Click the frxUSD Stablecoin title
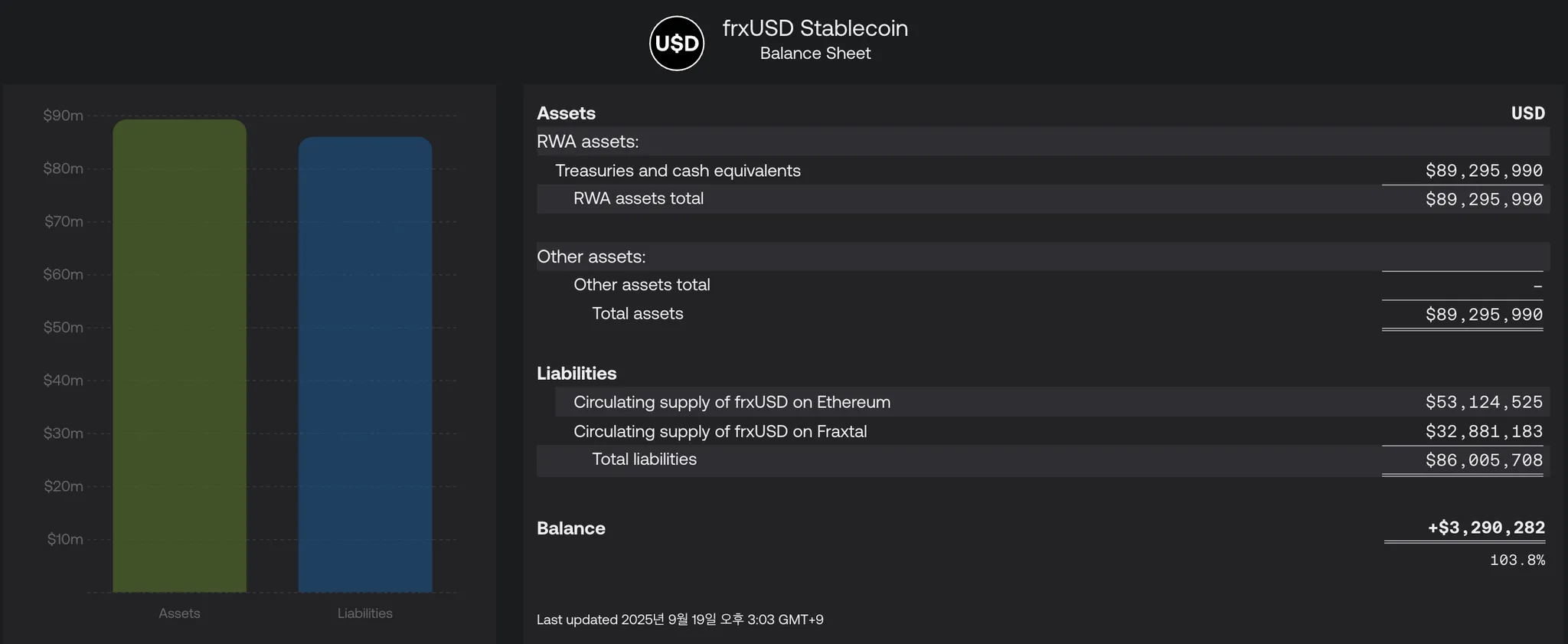The height and width of the screenshot is (644, 1568). 815,28
